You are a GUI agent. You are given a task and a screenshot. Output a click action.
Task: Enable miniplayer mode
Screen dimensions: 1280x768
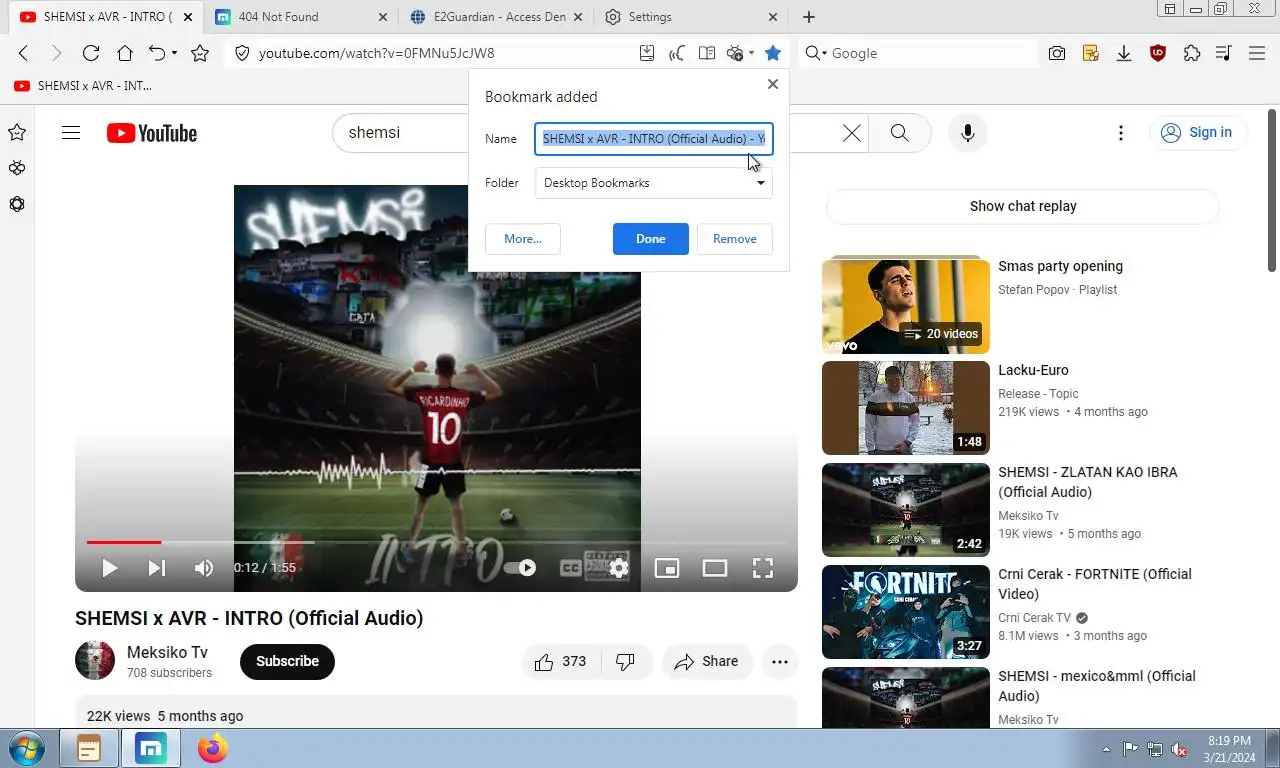coord(667,568)
